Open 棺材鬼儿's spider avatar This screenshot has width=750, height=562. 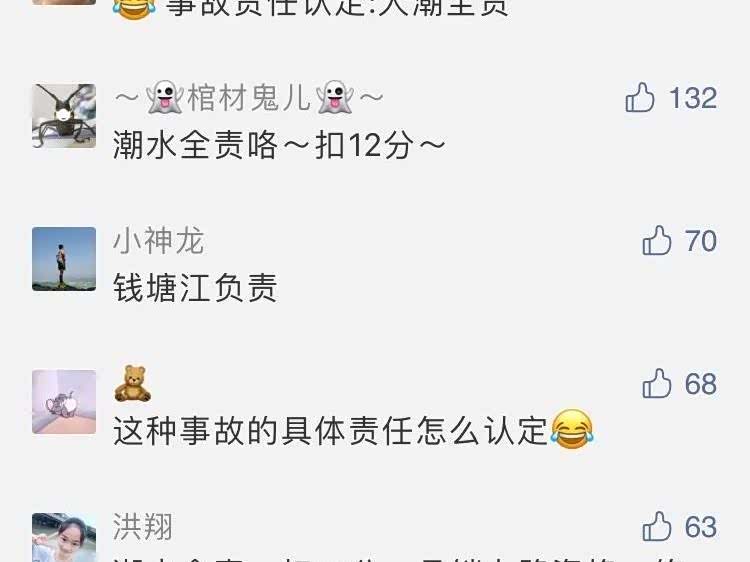(x=64, y=116)
